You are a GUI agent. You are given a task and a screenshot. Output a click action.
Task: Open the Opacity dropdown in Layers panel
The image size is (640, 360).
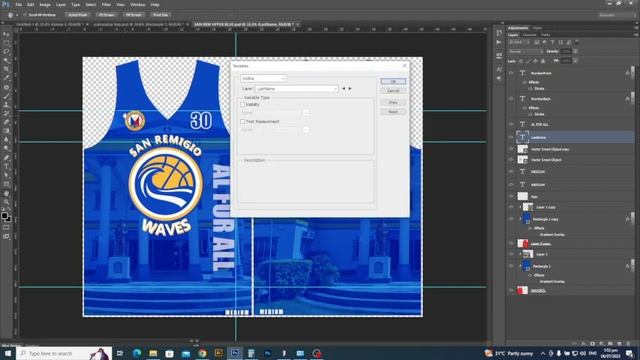click(x=575, y=51)
